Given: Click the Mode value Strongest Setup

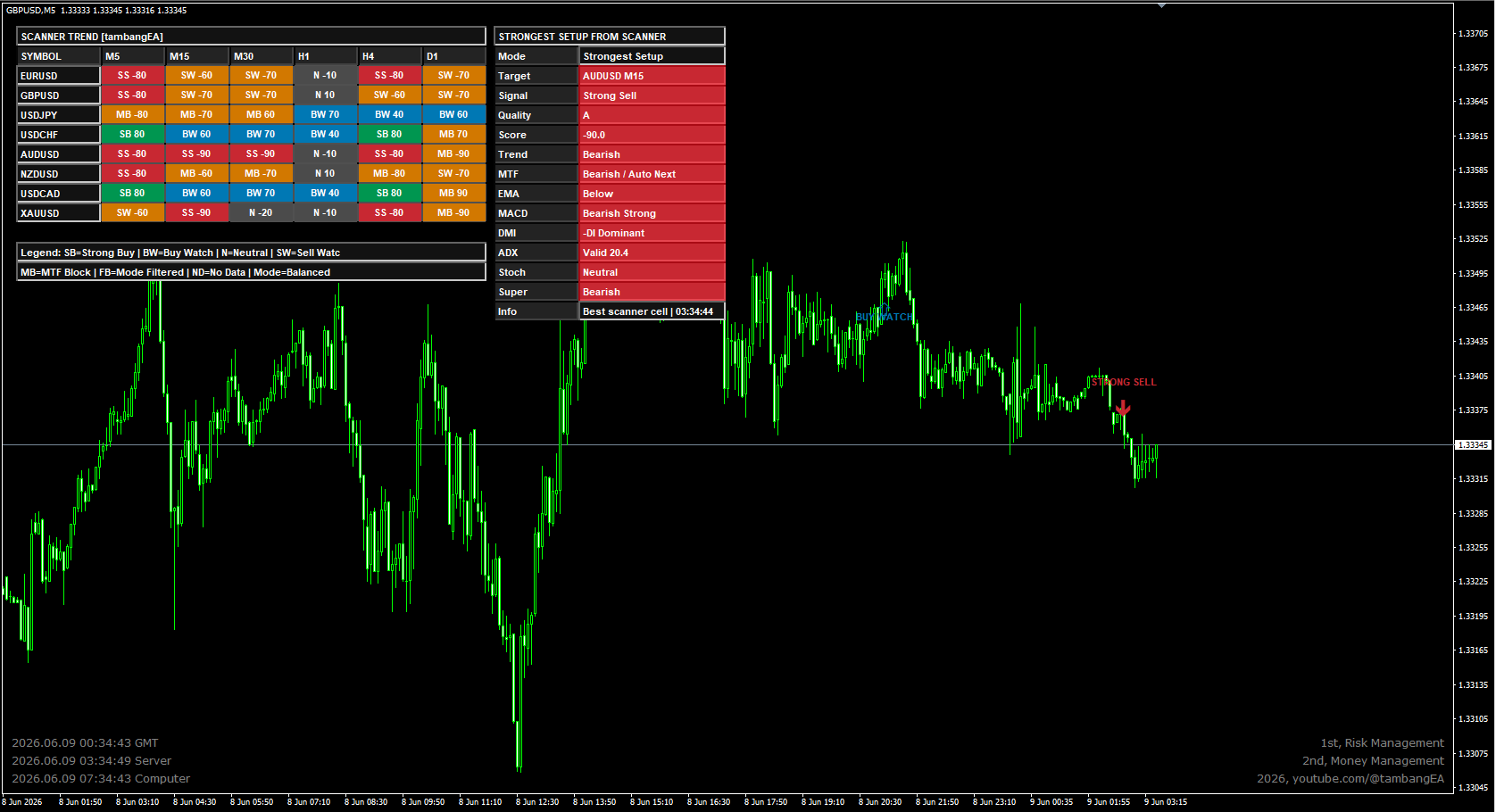Looking at the screenshot, I should click(x=652, y=56).
